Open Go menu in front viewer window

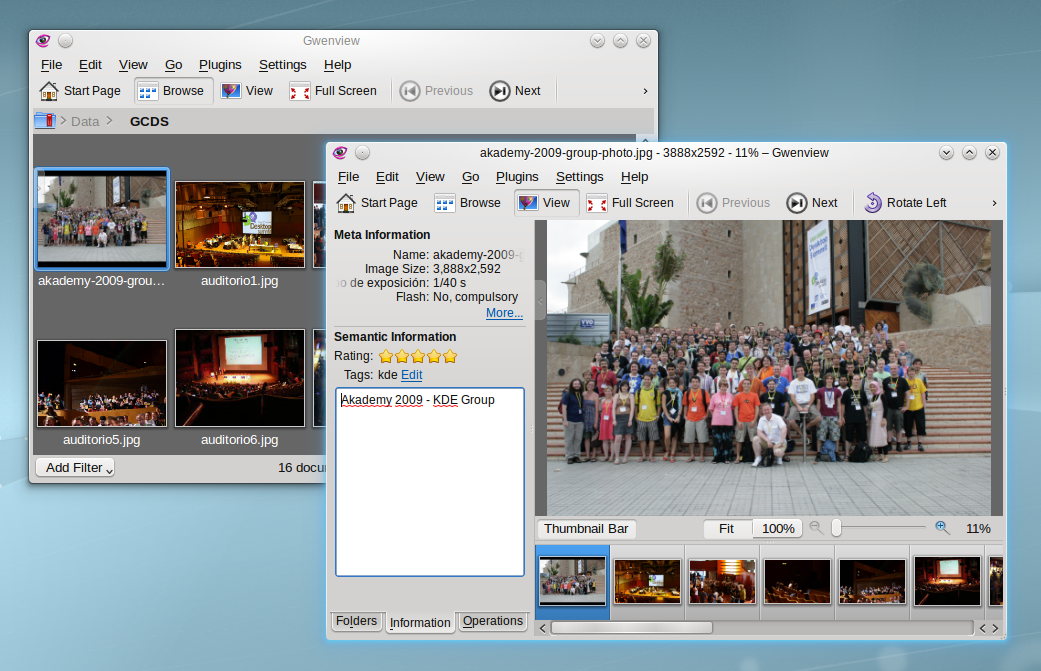[x=470, y=177]
